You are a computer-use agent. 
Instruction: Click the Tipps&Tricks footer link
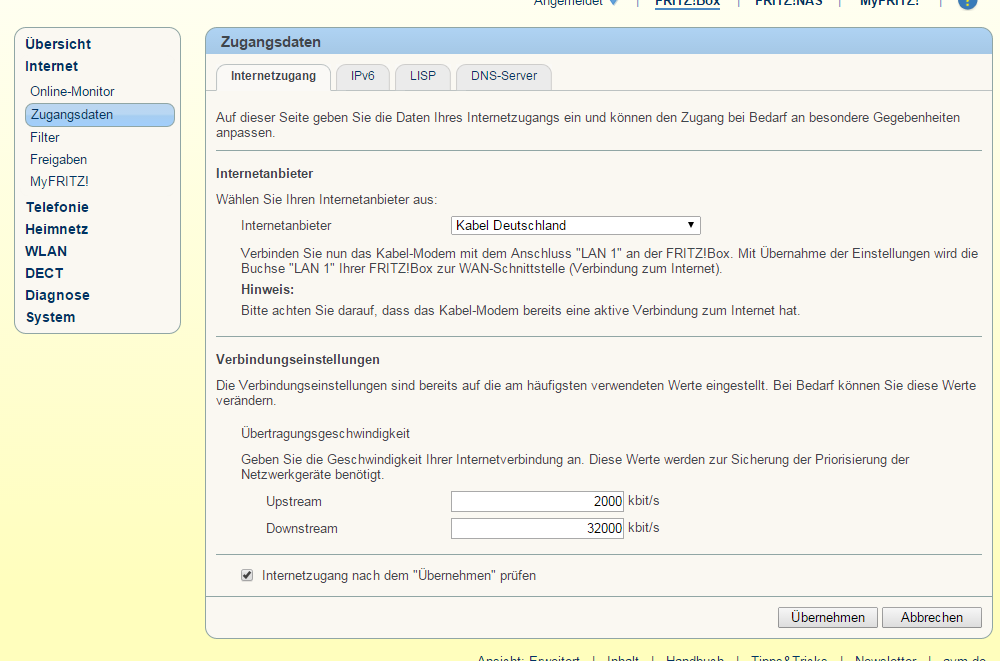(x=789, y=657)
